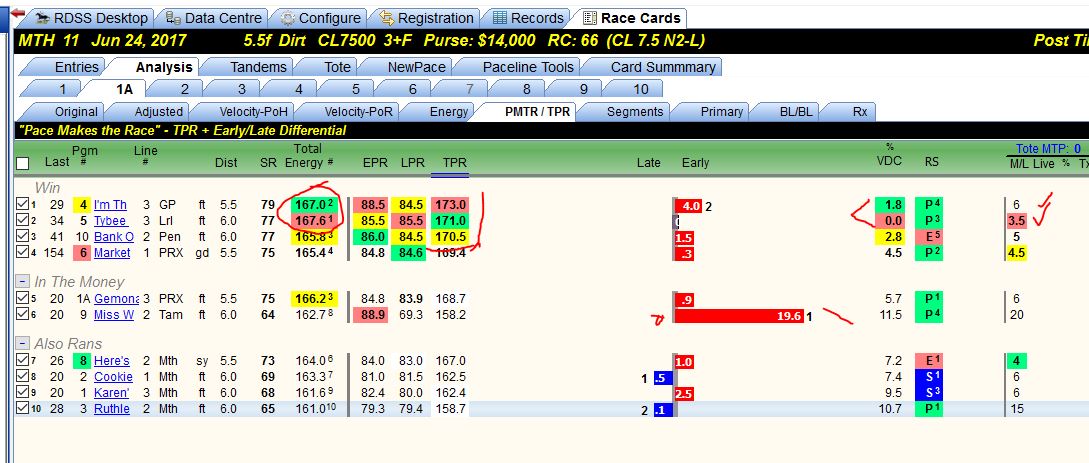Click the 4.0 Early bar for I'm Th
Viewport: 1089px width, 463px height.
(x=689, y=206)
